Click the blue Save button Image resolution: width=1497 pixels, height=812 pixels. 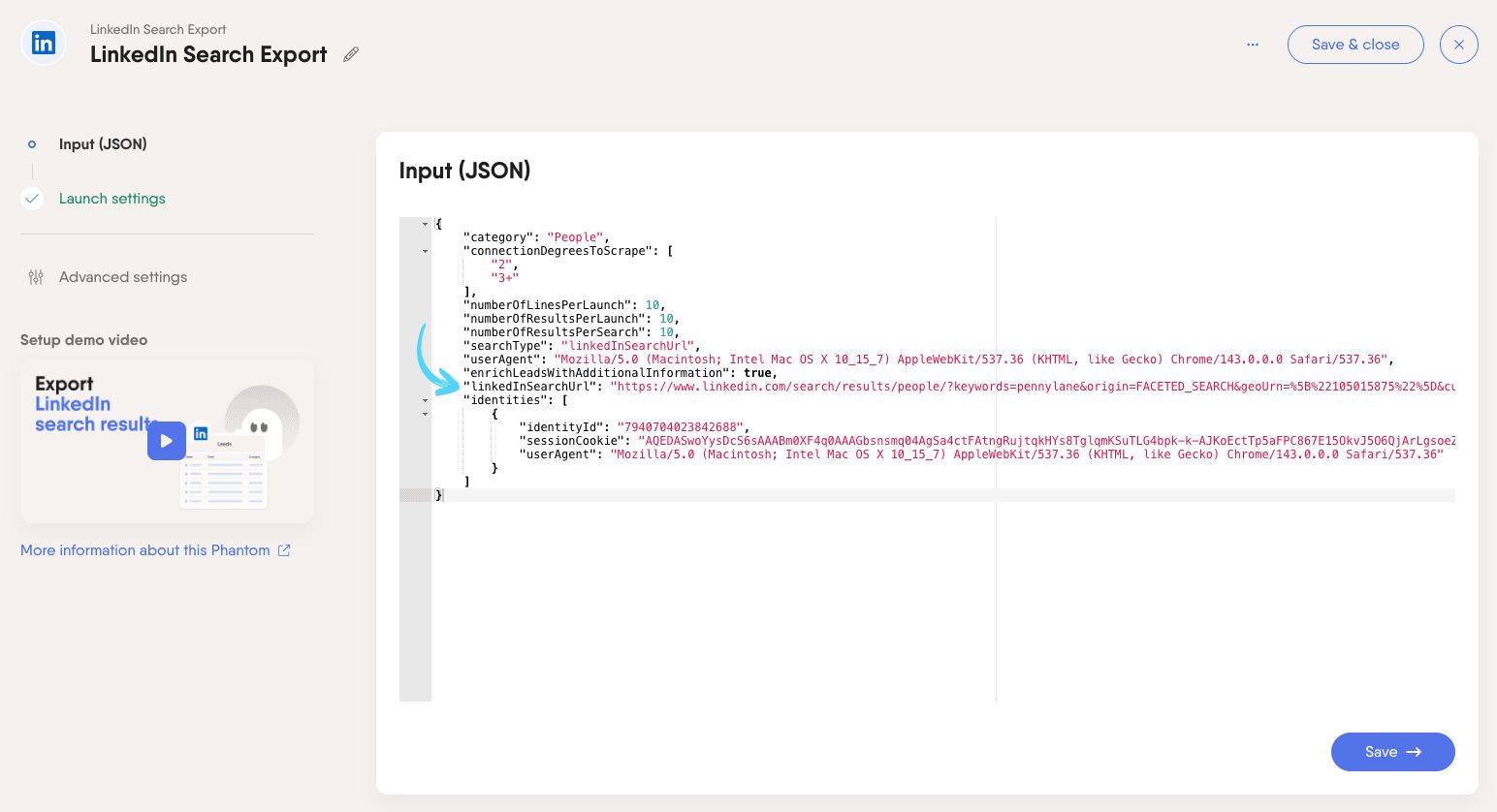1392,752
